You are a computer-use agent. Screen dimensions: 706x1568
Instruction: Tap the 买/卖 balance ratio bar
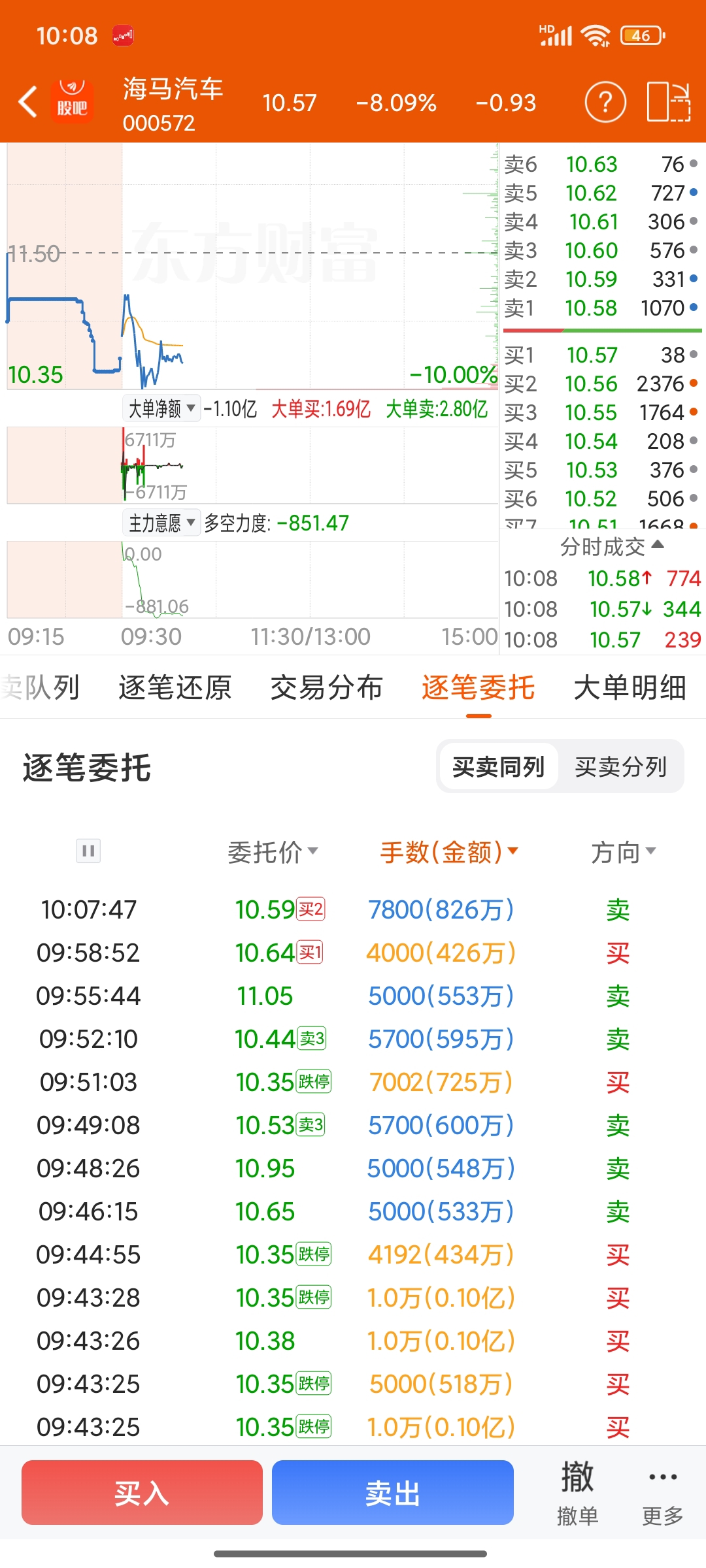pos(601,331)
